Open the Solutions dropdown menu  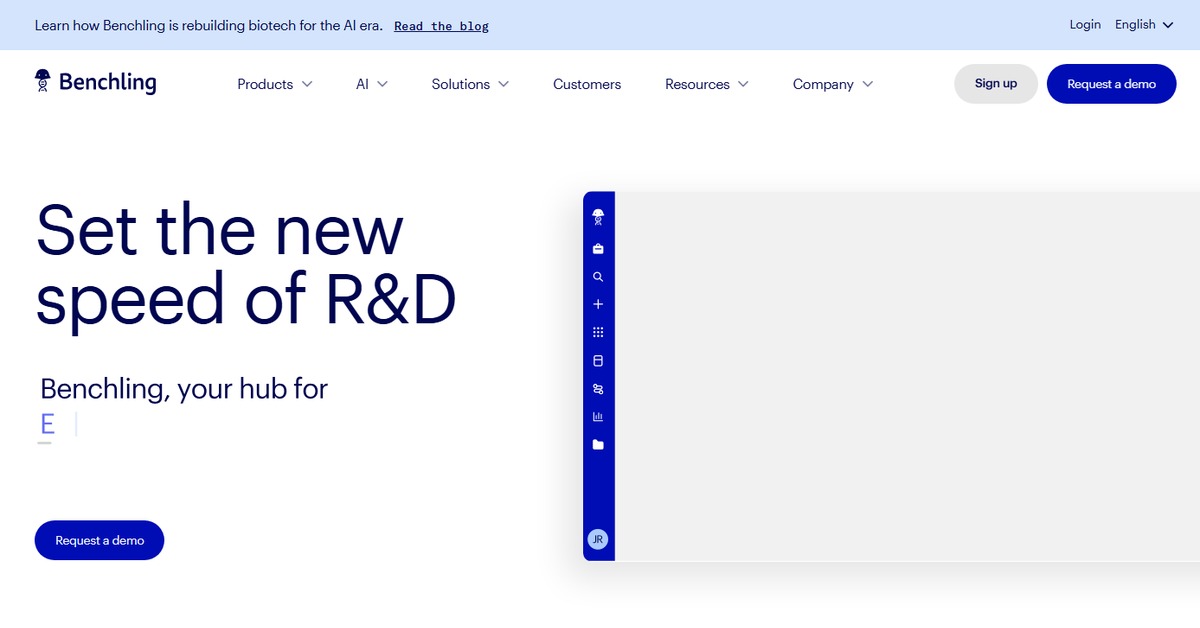470,84
